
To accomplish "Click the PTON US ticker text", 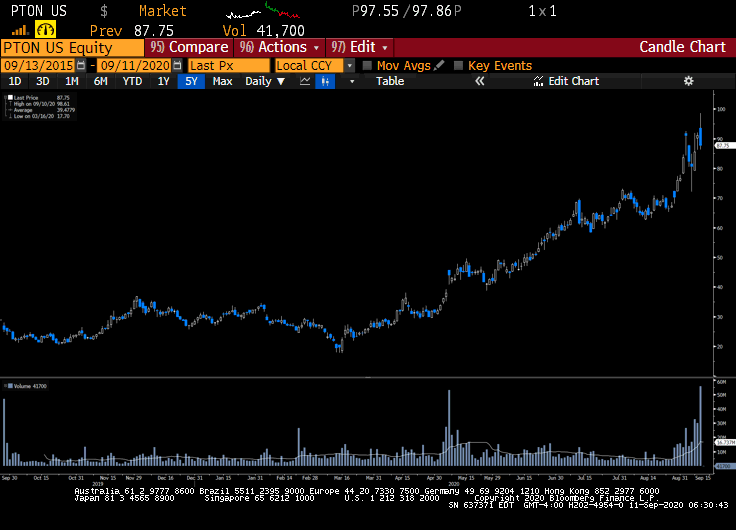I will (x=39, y=11).
